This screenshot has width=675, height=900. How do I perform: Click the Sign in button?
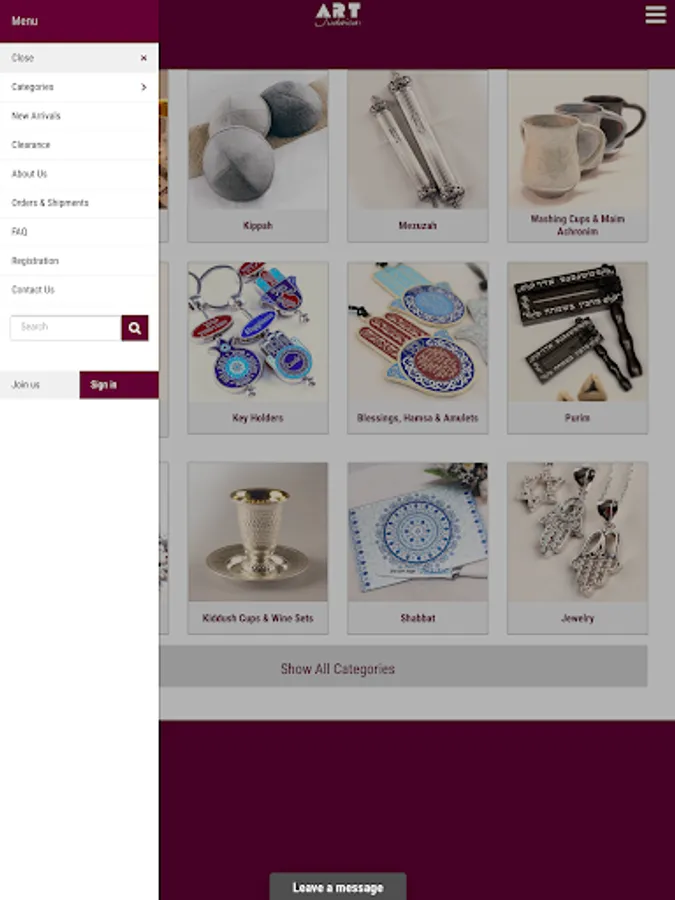coord(119,385)
